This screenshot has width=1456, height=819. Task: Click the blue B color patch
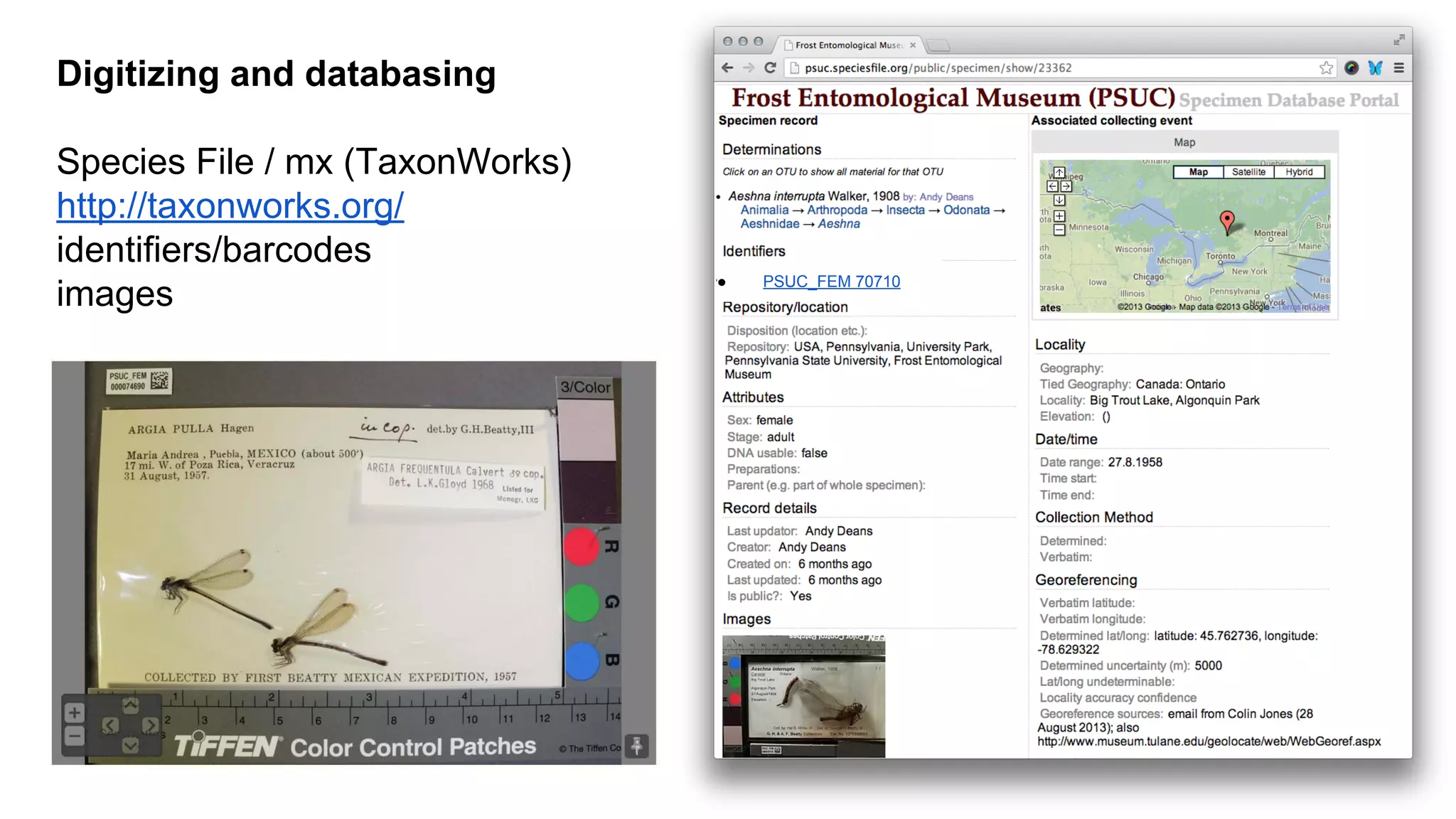click(582, 661)
